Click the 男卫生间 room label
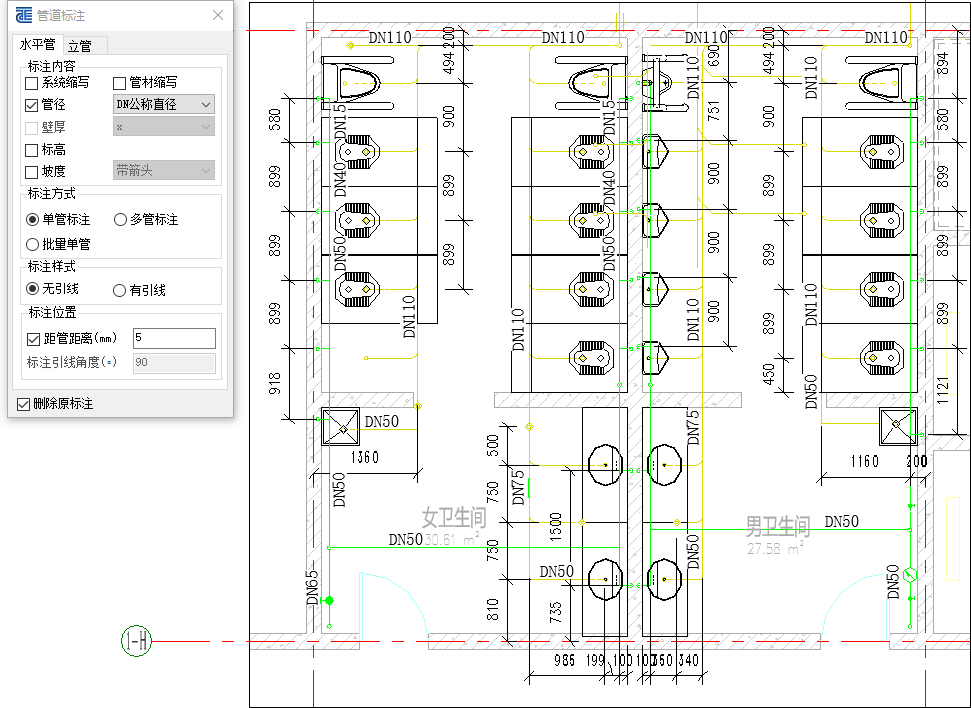 (778, 527)
